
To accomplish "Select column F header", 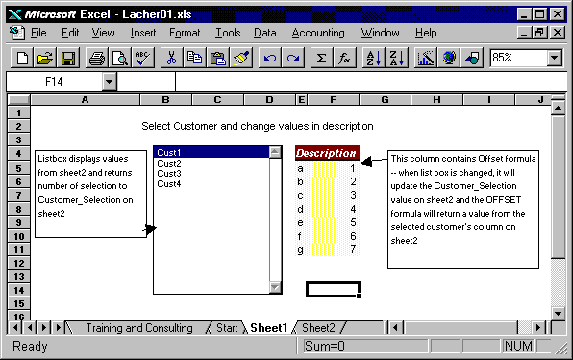I will tap(333, 100).
